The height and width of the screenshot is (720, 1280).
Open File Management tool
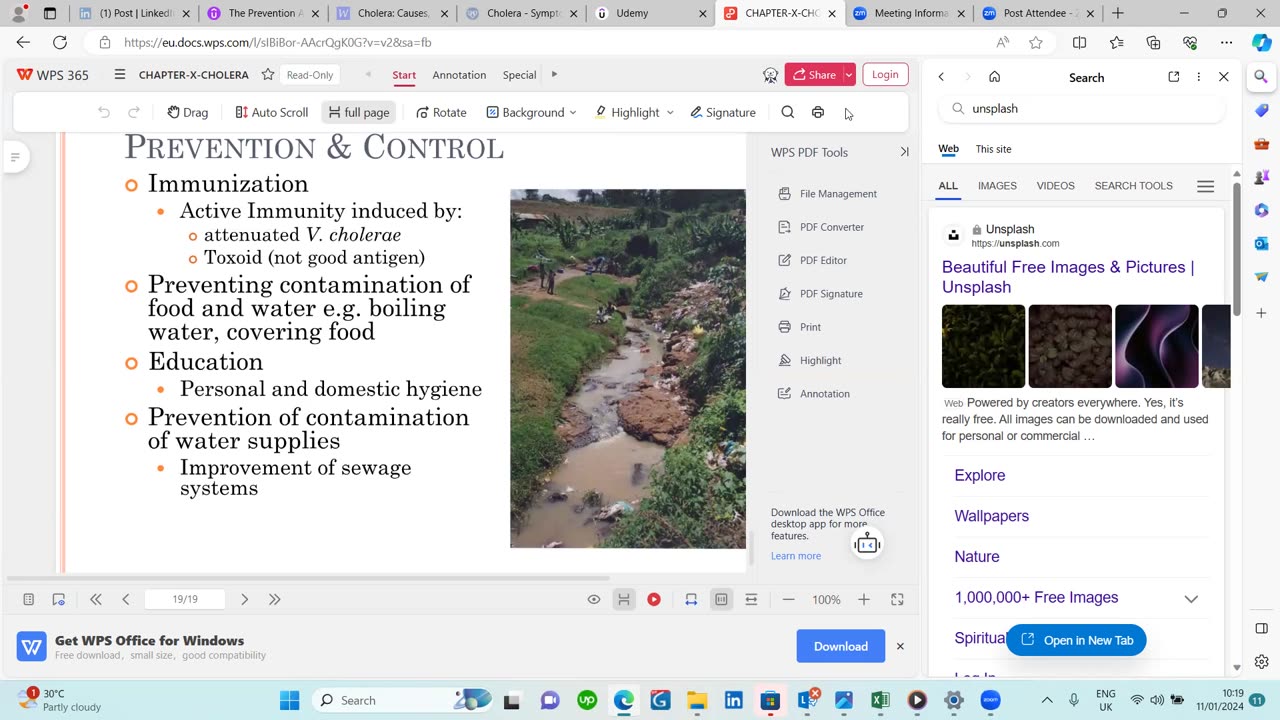tap(828, 194)
